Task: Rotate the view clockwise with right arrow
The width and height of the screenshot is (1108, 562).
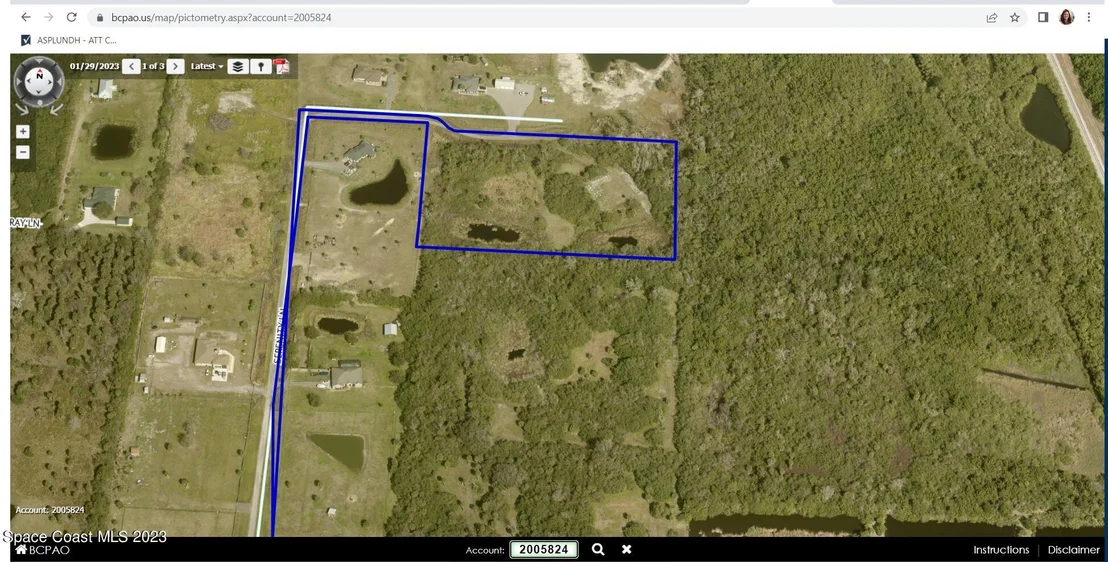Action: pyautogui.click(x=57, y=110)
